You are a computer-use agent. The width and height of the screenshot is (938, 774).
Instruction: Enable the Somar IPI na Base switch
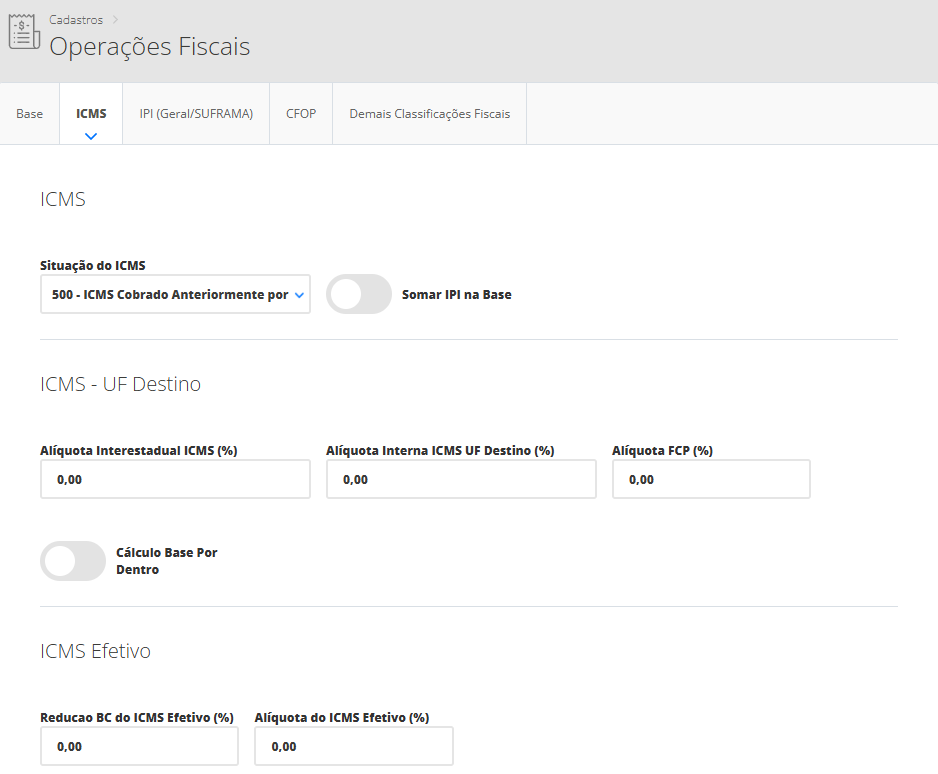tap(358, 295)
